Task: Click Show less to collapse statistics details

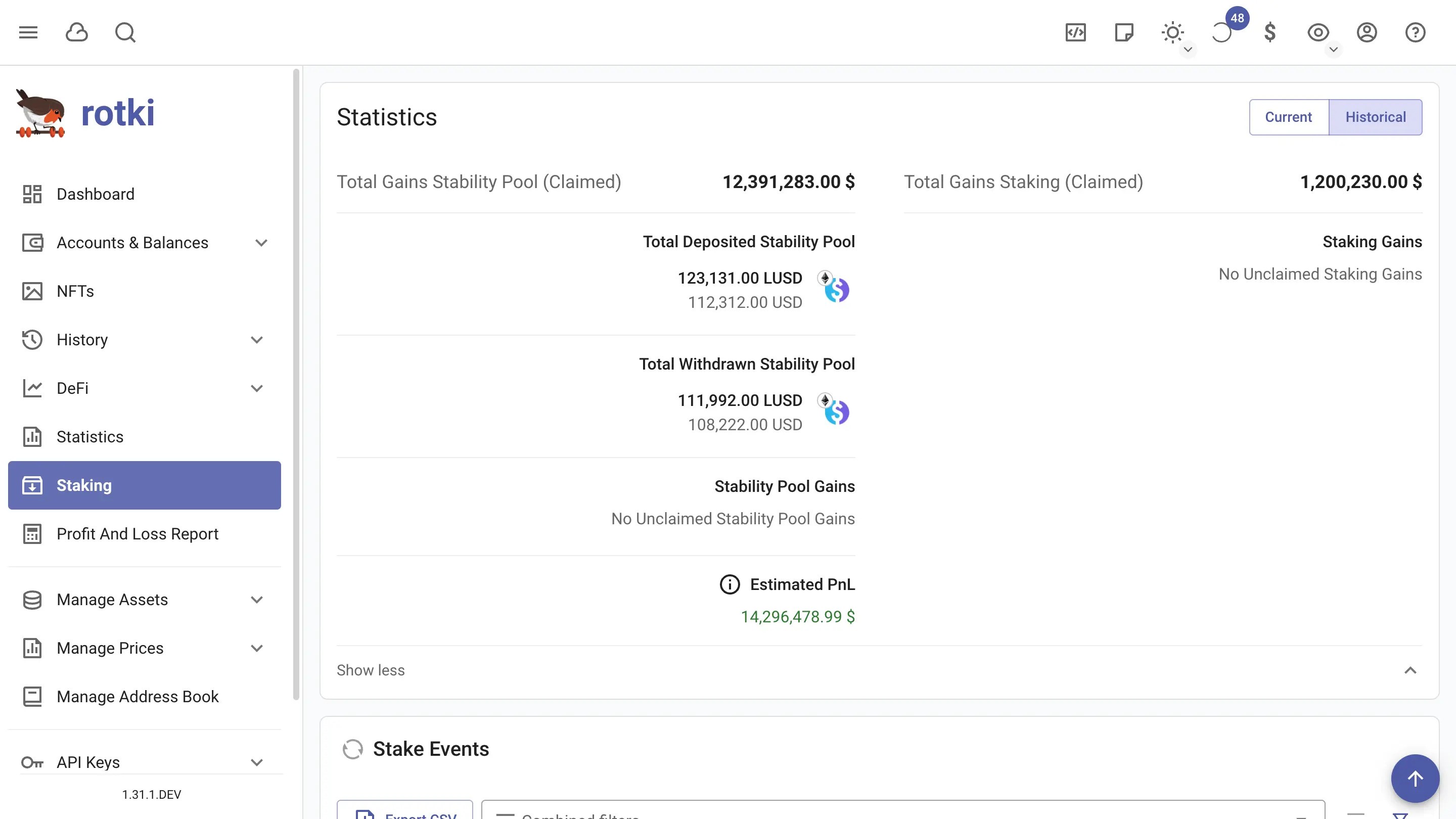Action: pyautogui.click(x=370, y=670)
